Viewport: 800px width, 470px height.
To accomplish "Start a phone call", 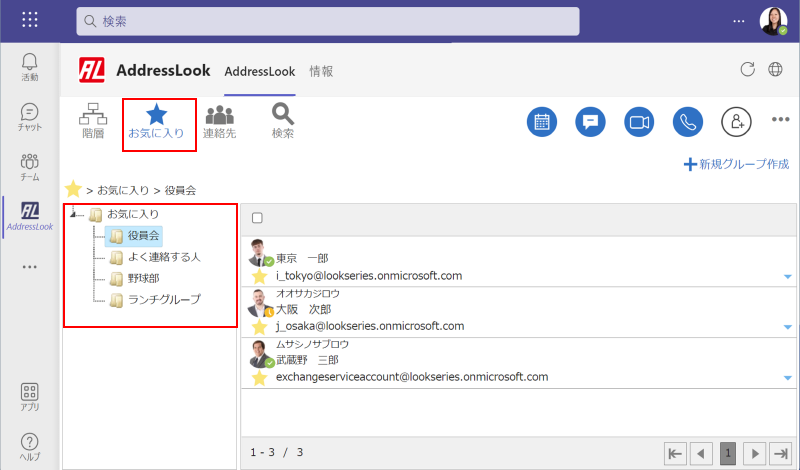I will (687, 122).
